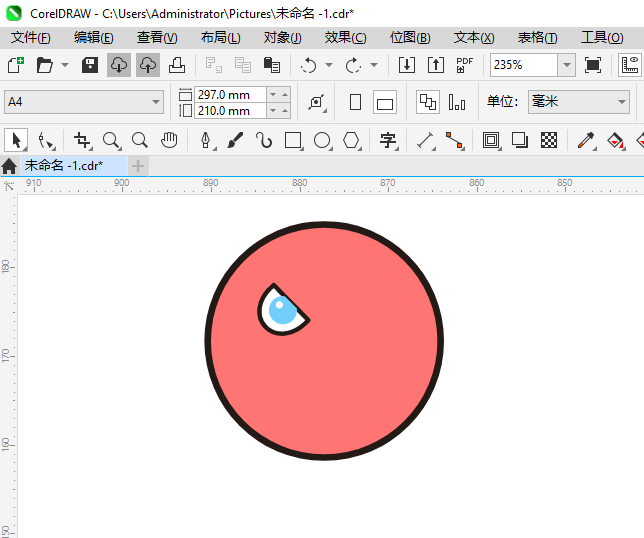The width and height of the screenshot is (644, 538).
Task: Choose the Pan hand tool
Action: [170, 140]
